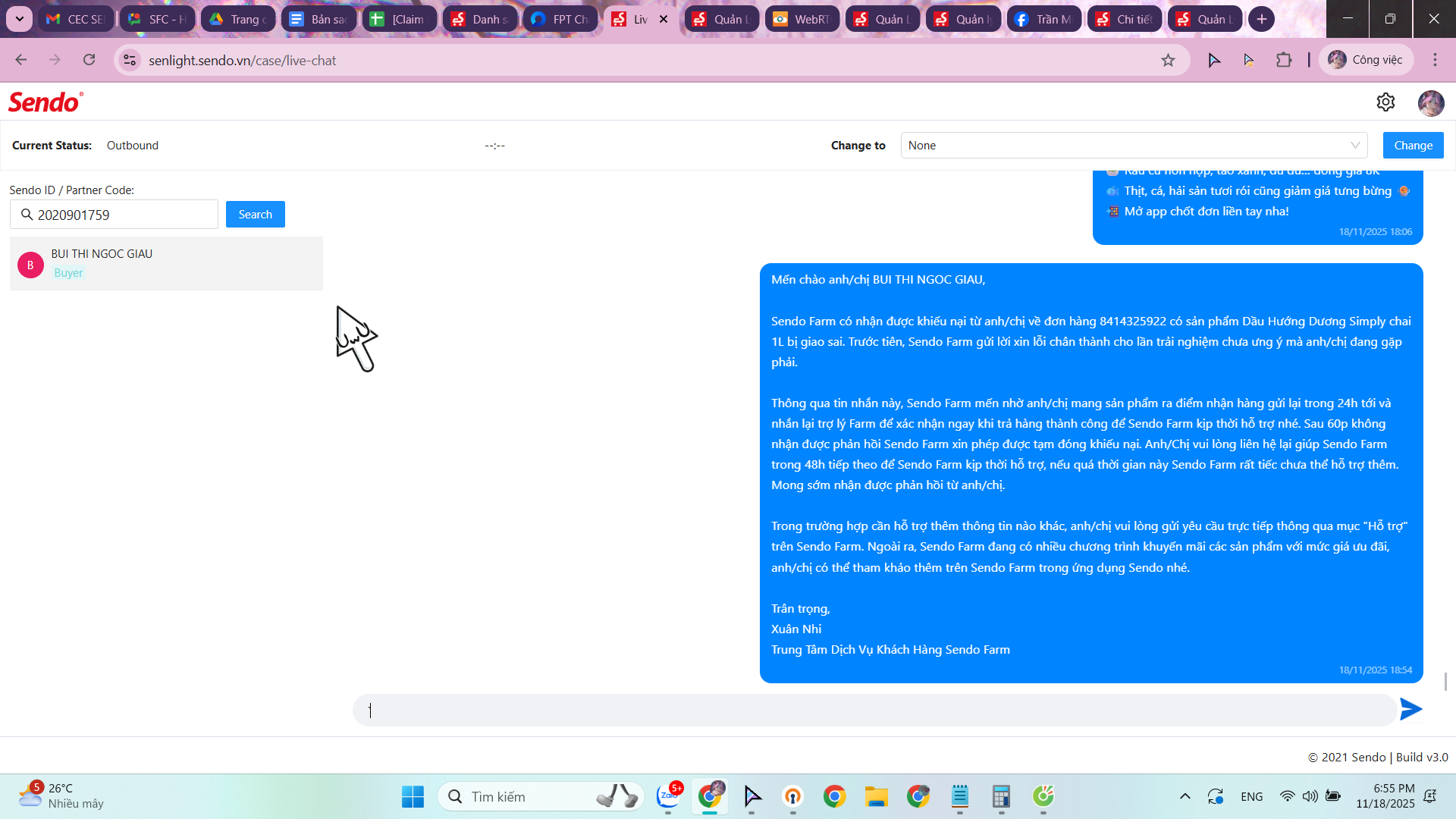Switch to the FPT Ch tab
Viewport: 1456px width, 819px height.
click(561, 19)
